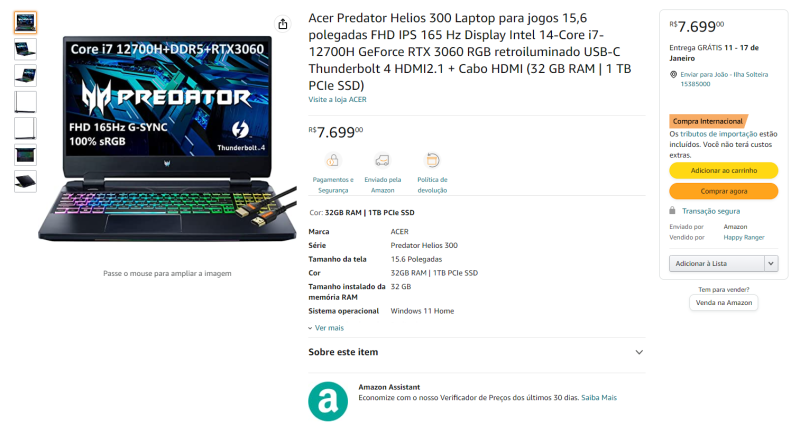Screen dimensions: 800x425
Task: Click the location pin delivery icon
Action: pos(673,74)
